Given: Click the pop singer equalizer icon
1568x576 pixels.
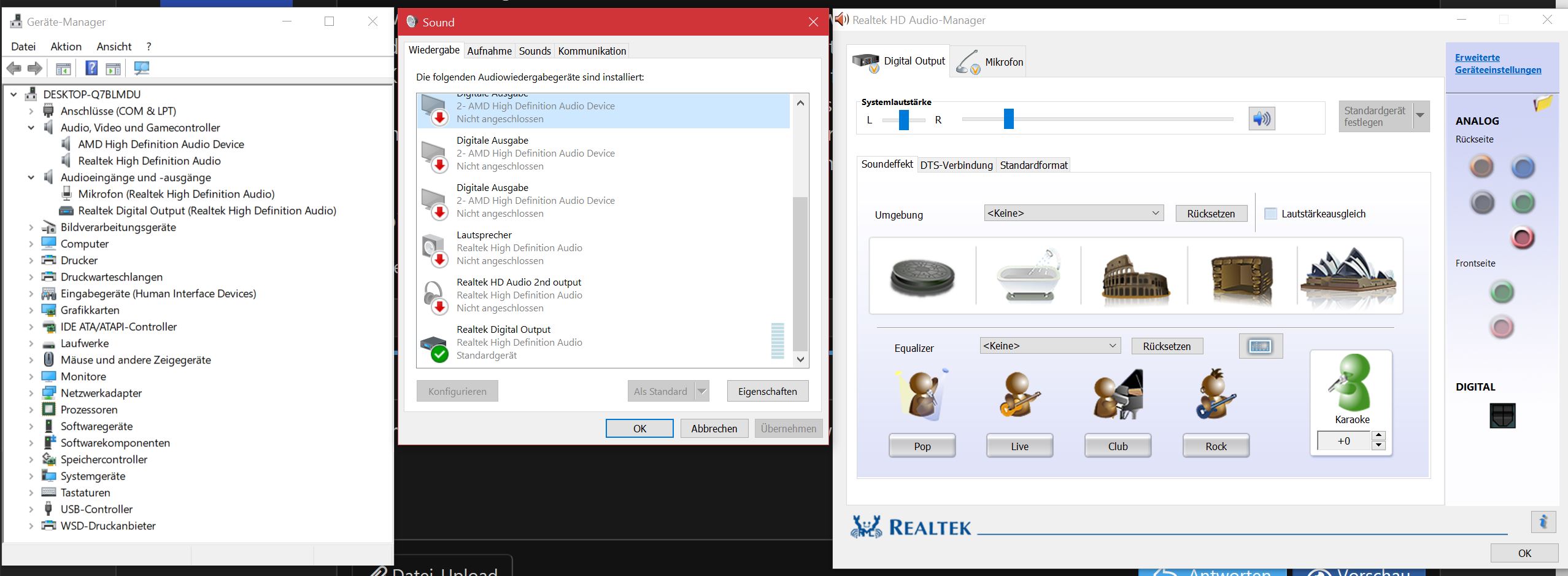Looking at the screenshot, I should tap(922, 395).
